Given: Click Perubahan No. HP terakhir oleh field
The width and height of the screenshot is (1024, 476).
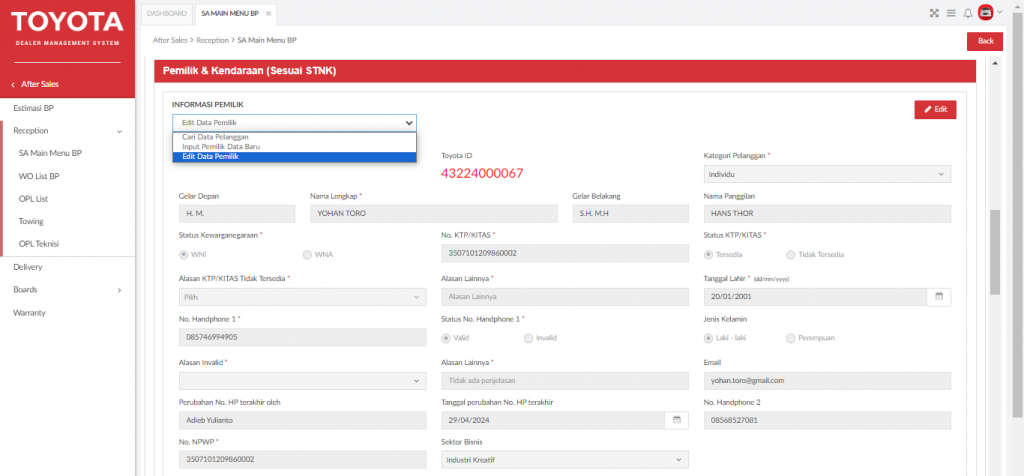Looking at the screenshot, I should [x=302, y=420].
